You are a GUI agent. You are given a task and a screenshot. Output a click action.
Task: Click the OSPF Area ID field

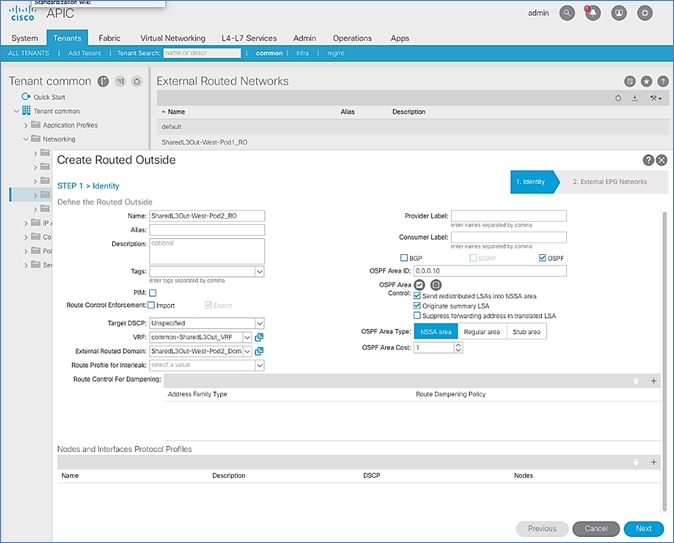pyautogui.click(x=490, y=270)
